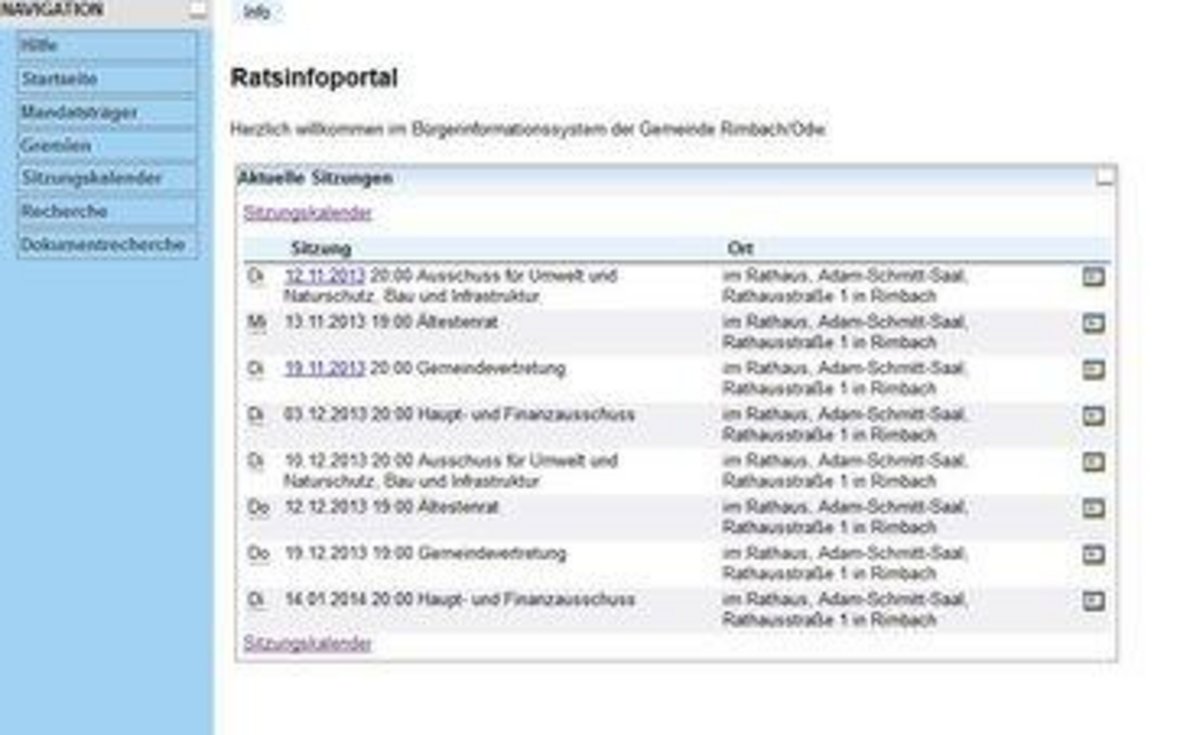Open Hilfe from the navigation menu
The height and width of the screenshot is (735, 1180).
[x=105, y=44]
